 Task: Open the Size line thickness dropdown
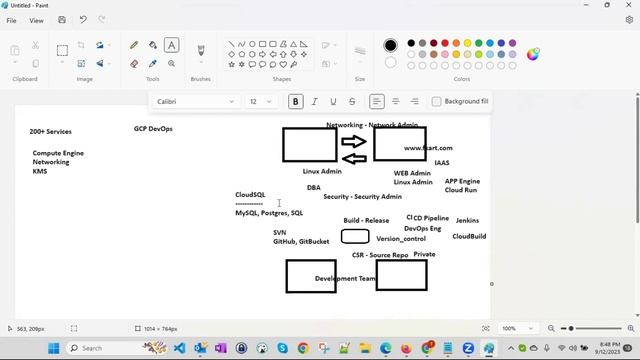point(360,54)
